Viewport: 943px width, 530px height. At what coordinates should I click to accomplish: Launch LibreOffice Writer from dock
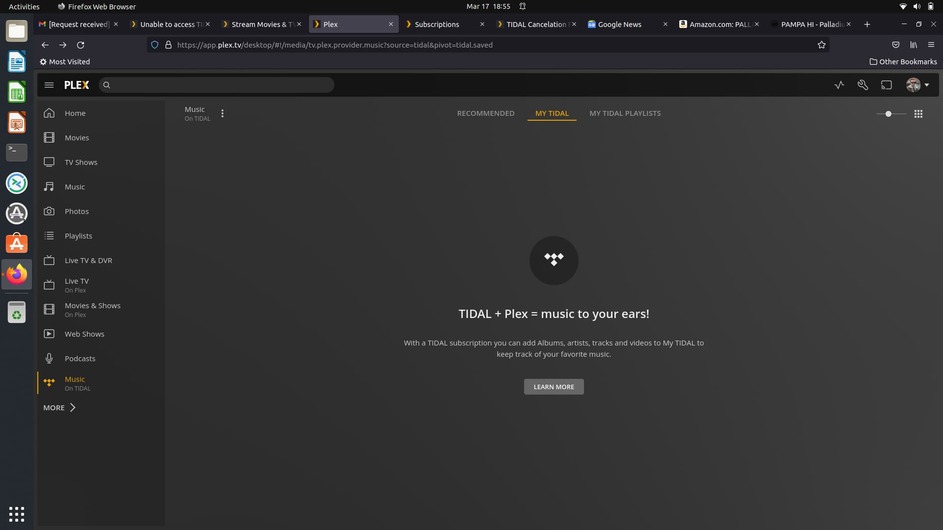click(x=17, y=61)
